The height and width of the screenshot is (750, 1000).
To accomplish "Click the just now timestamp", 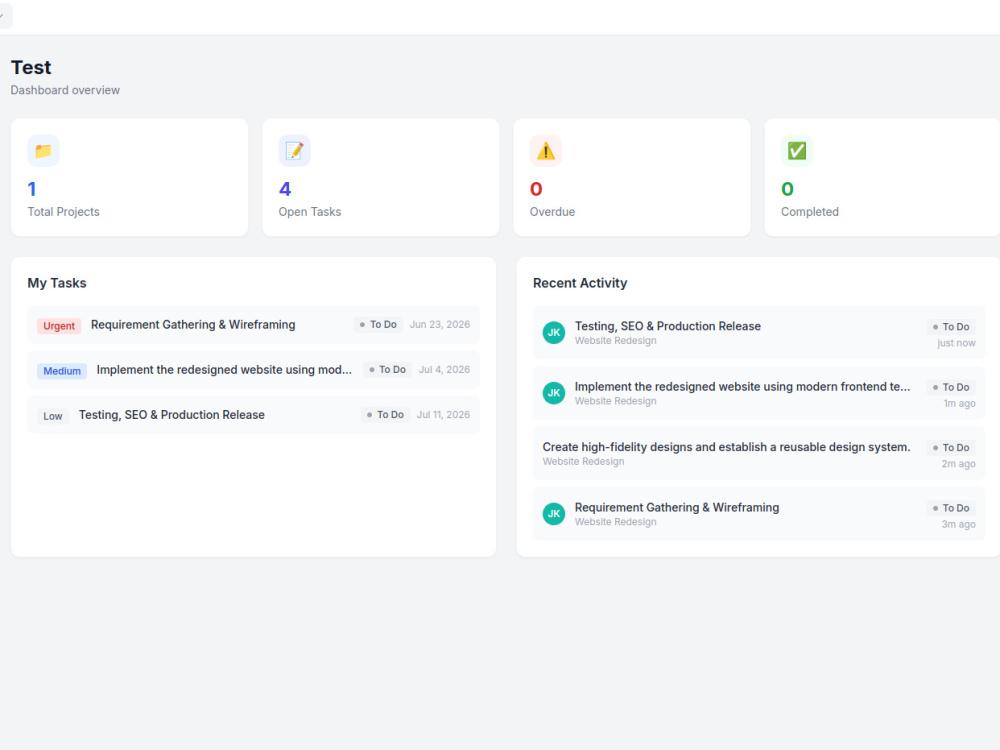I will (x=956, y=343).
